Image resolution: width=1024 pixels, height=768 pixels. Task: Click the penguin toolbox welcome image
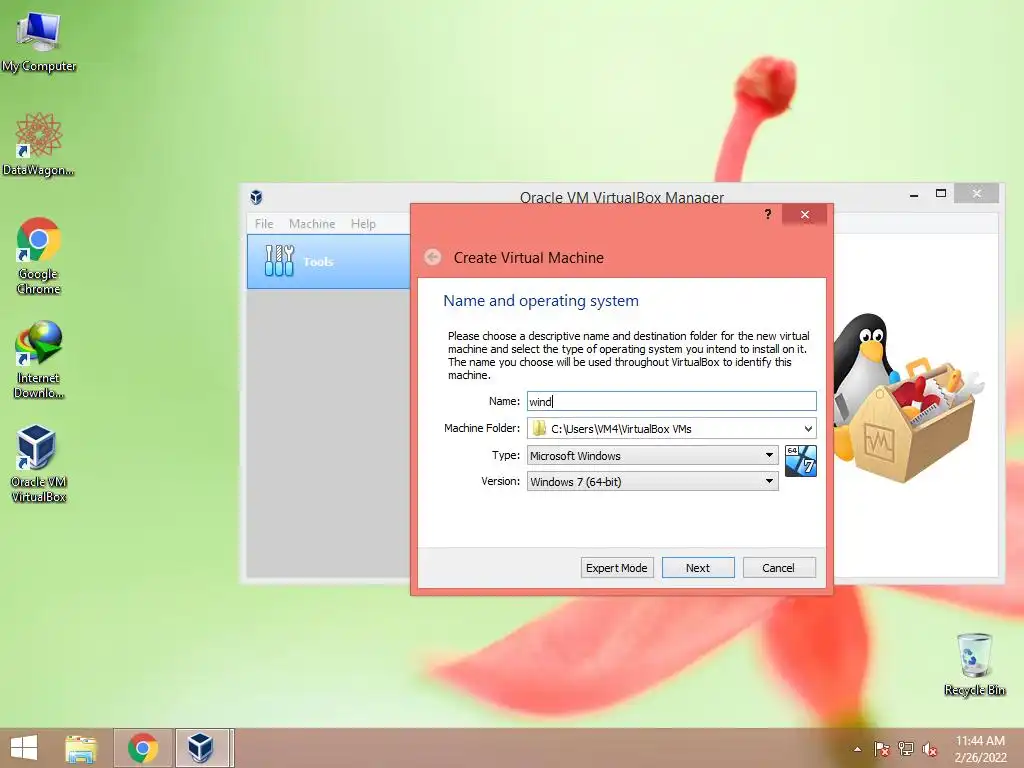(908, 396)
